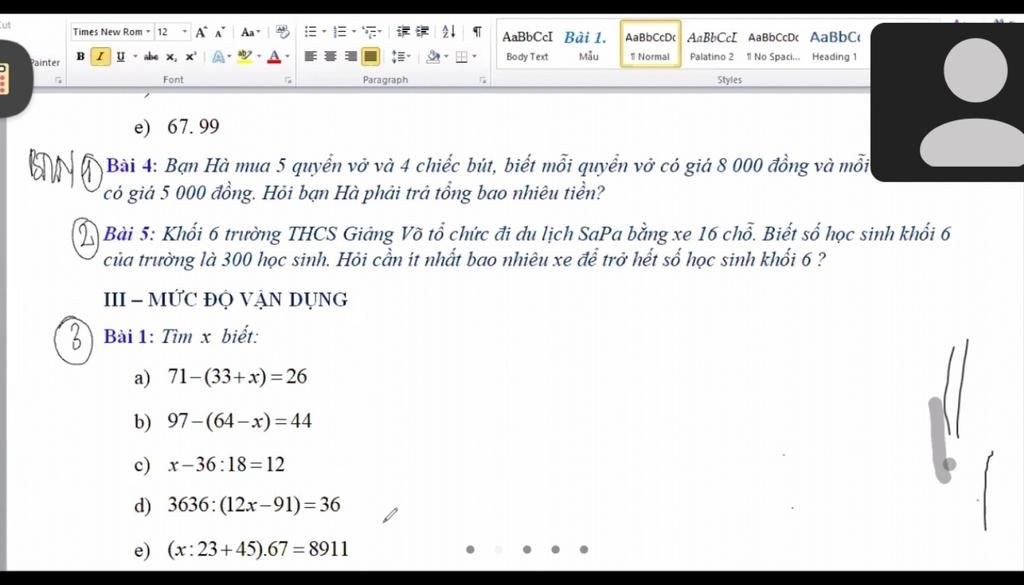The image size is (1024, 585).
Task: Open the font name box Times New Roman
Action: [x=112, y=32]
